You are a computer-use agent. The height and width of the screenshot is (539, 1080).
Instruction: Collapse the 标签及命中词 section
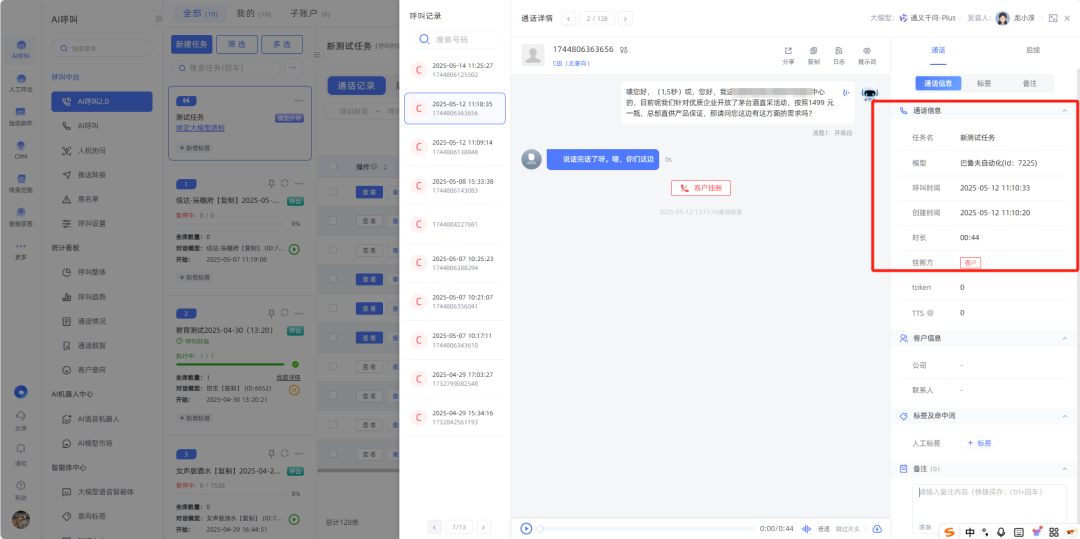click(x=1064, y=416)
